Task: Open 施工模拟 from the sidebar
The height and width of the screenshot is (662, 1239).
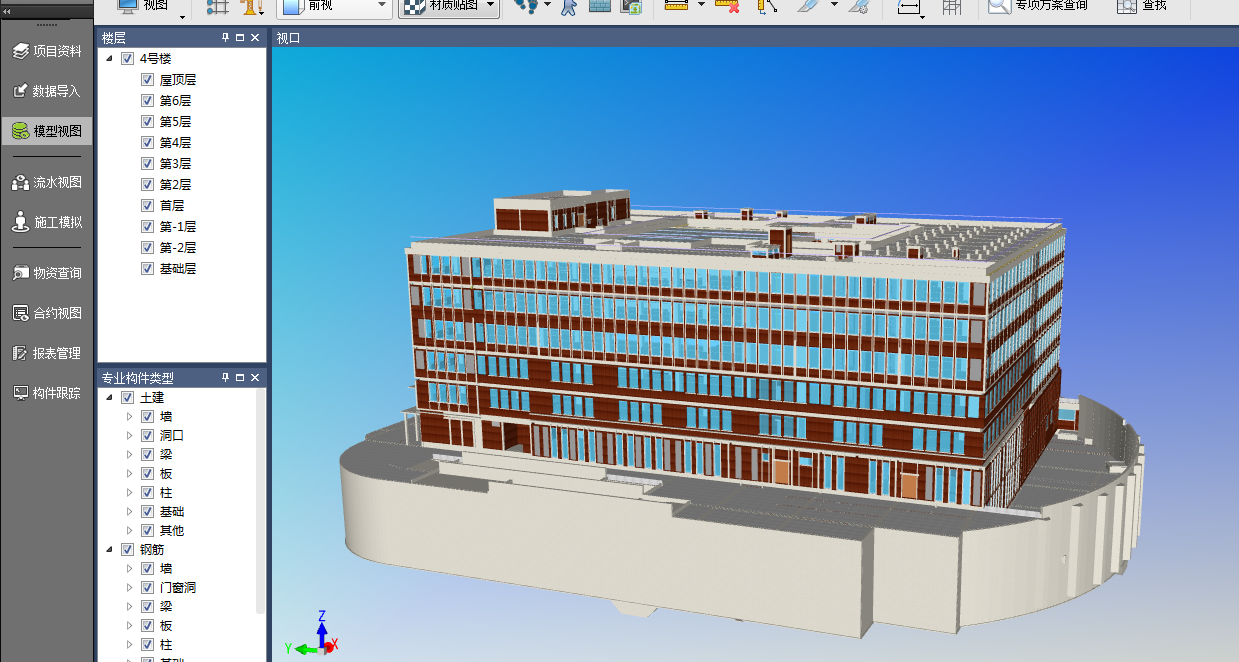Action: tap(47, 222)
